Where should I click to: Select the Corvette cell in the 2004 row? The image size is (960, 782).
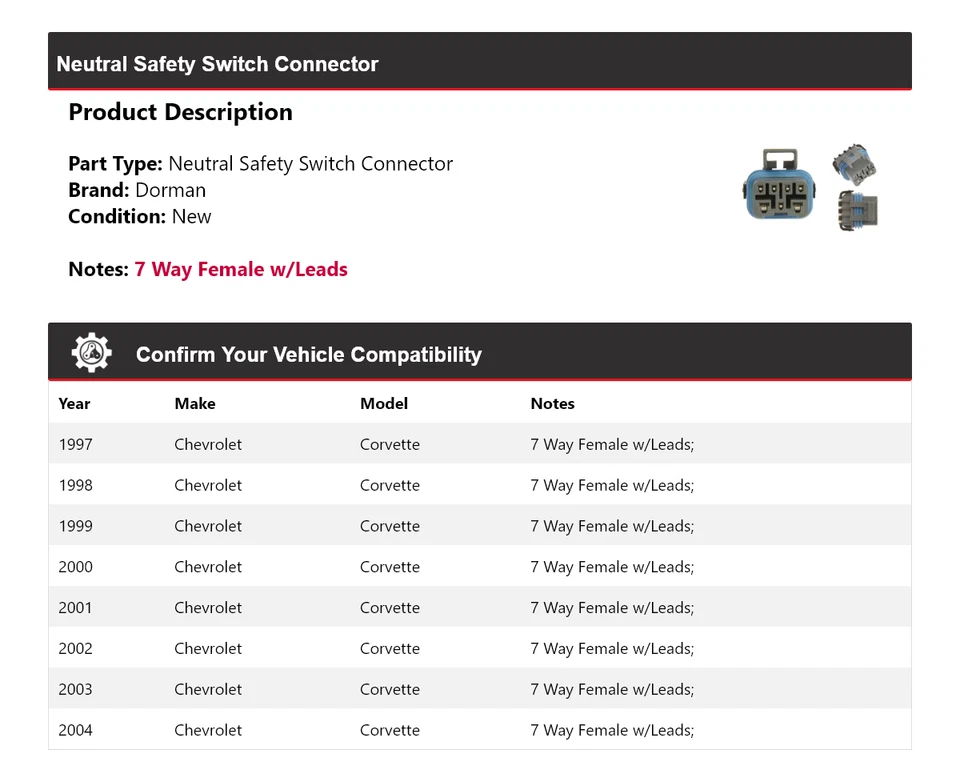tap(390, 731)
